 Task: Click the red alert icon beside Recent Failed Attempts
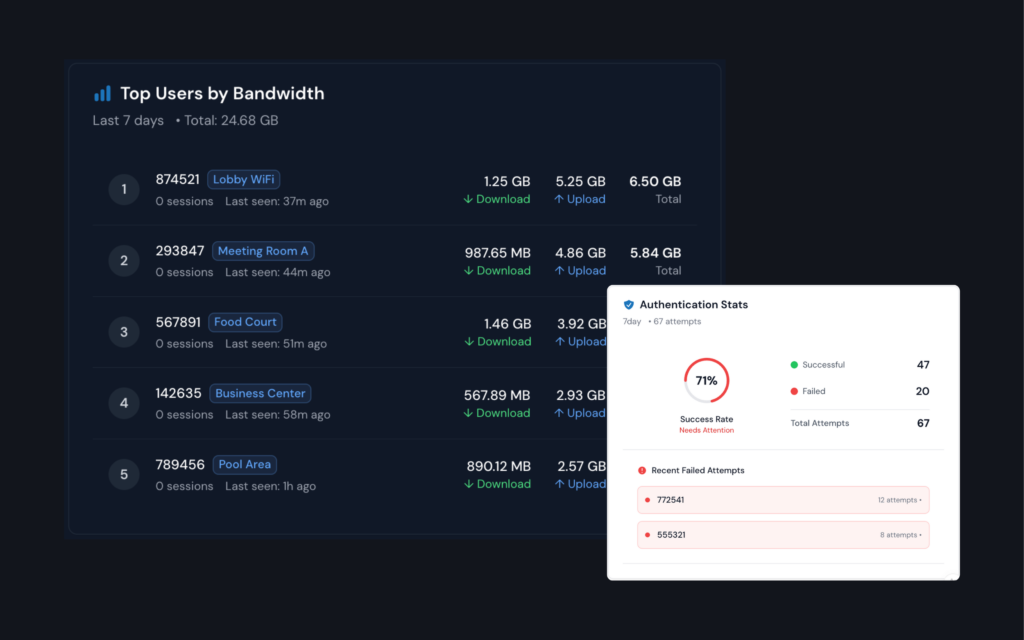641,470
